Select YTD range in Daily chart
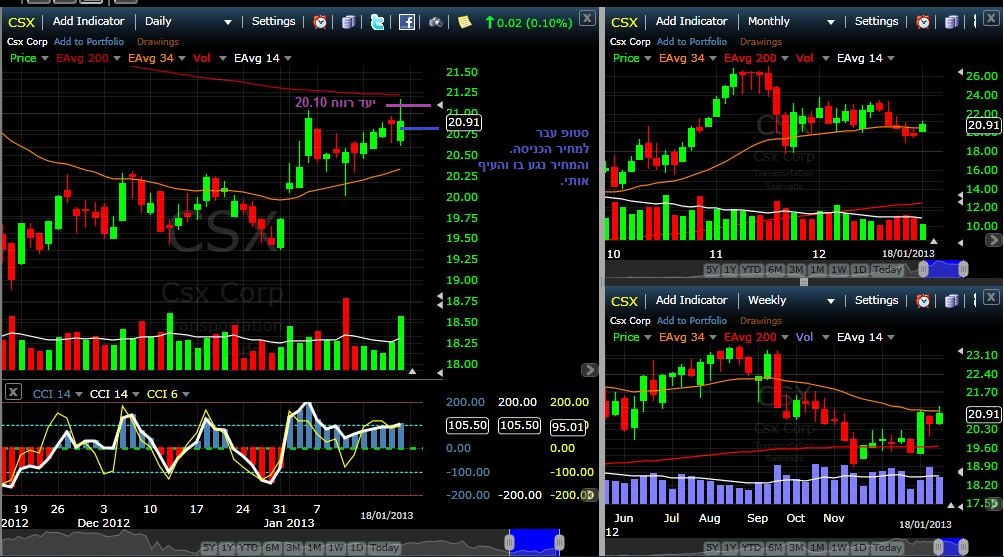Image resolution: width=1004 pixels, height=557 pixels. point(248,548)
